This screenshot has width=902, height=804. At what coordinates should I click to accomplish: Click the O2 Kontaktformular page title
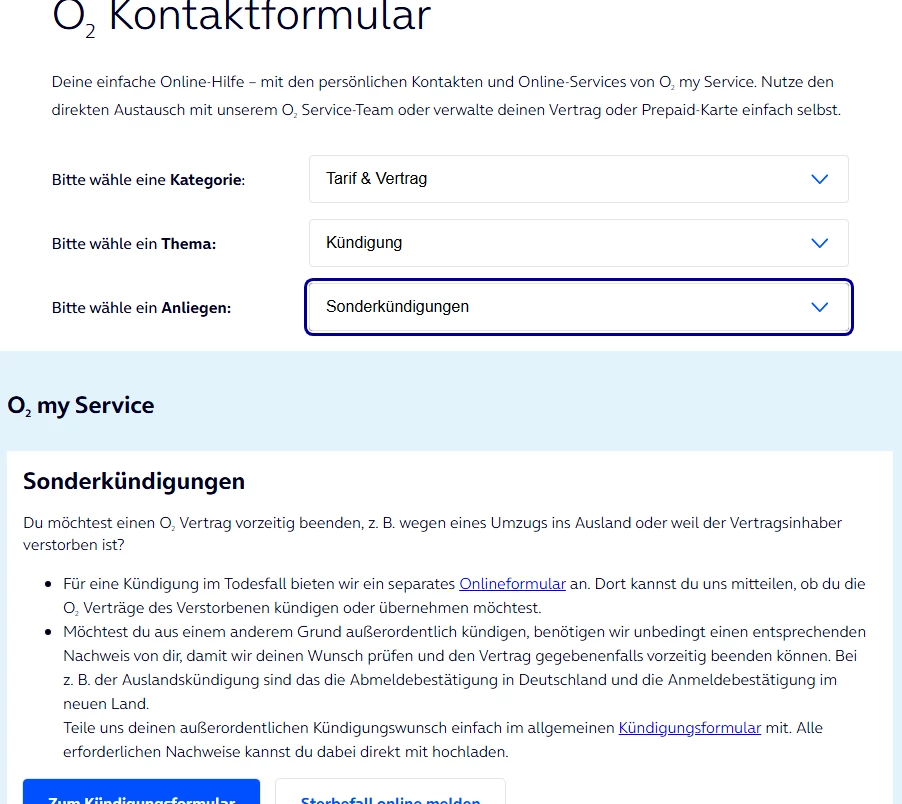pos(241,17)
